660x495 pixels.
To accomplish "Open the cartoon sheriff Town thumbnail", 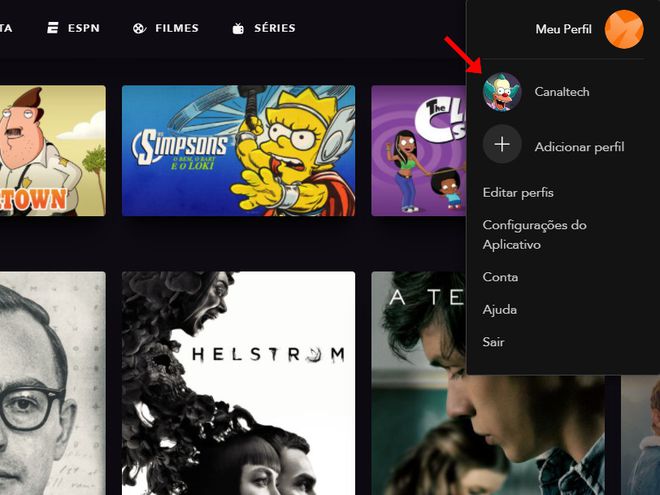I will tap(53, 151).
